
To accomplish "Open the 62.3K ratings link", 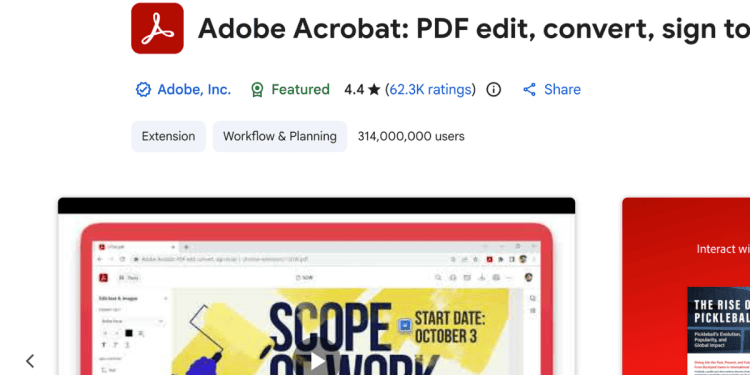I will [x=430, y=89].
